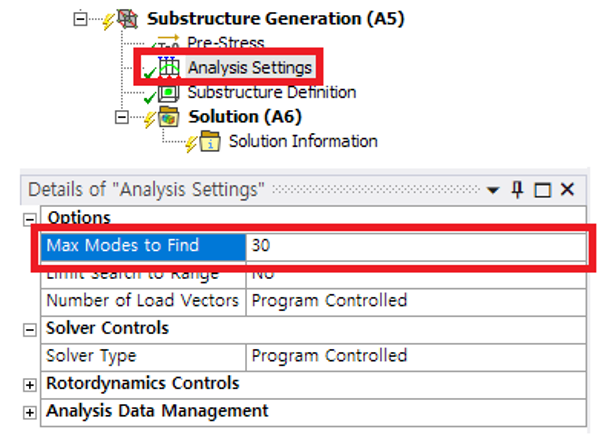Click the Substructure Generation (A5) node icon
Image resolution: width=604 pixels, height=438 pixels.
pos(128,18)
